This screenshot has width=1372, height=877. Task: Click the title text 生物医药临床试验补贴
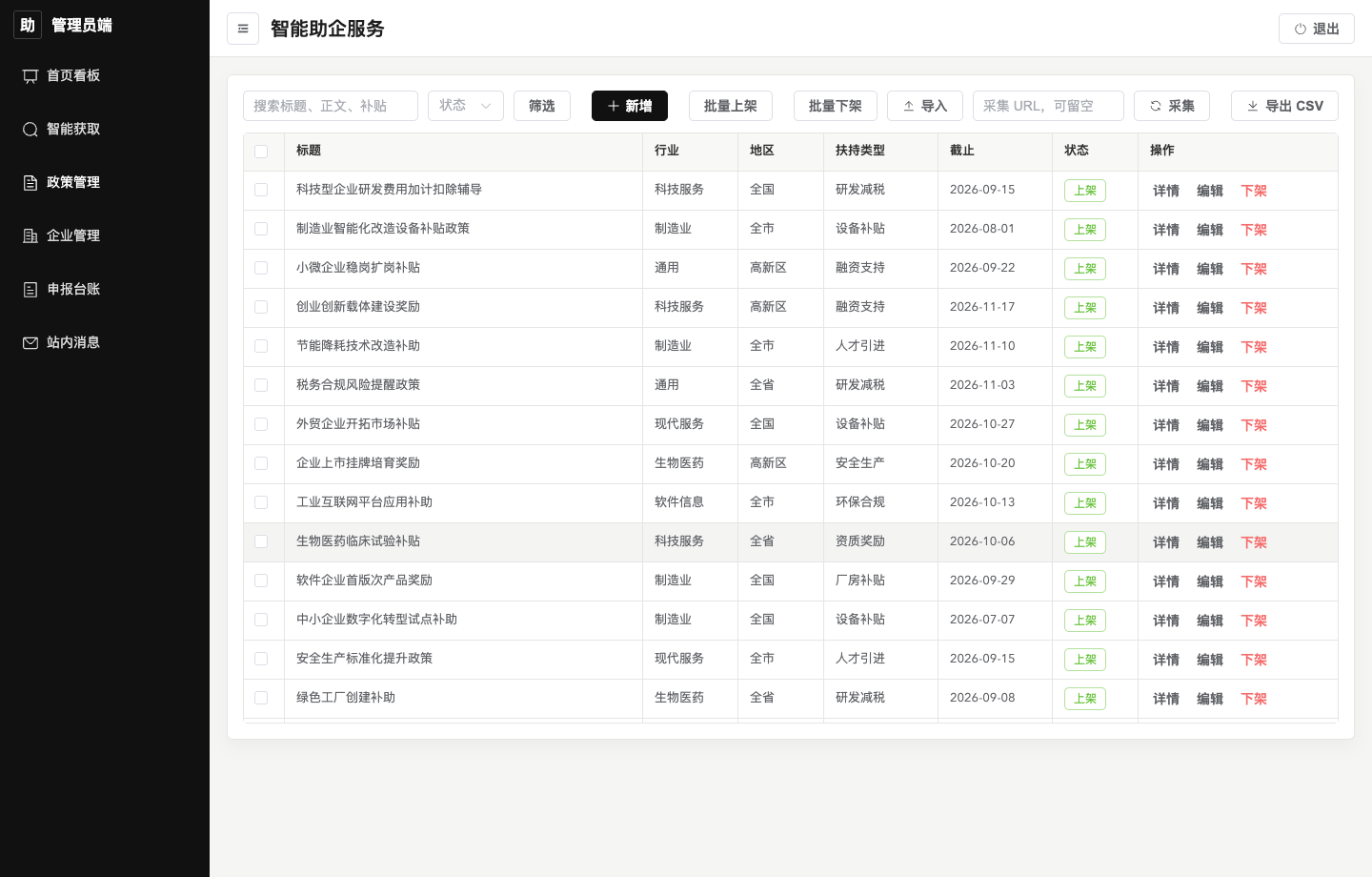pos(358,541)
